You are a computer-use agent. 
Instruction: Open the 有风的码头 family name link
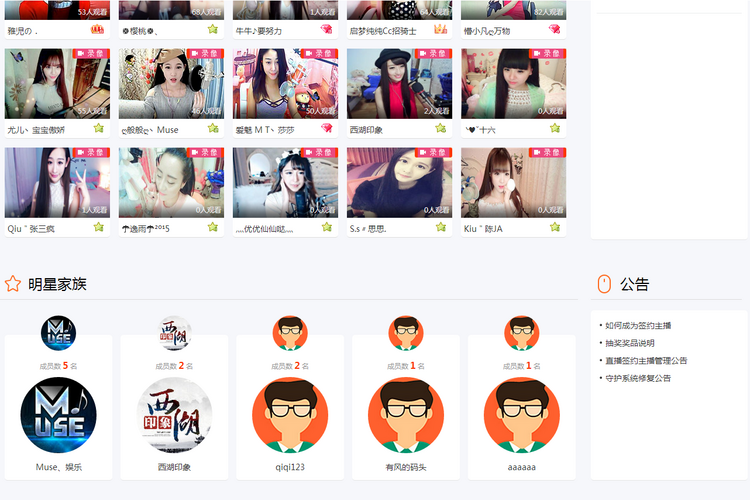point(406,467)
